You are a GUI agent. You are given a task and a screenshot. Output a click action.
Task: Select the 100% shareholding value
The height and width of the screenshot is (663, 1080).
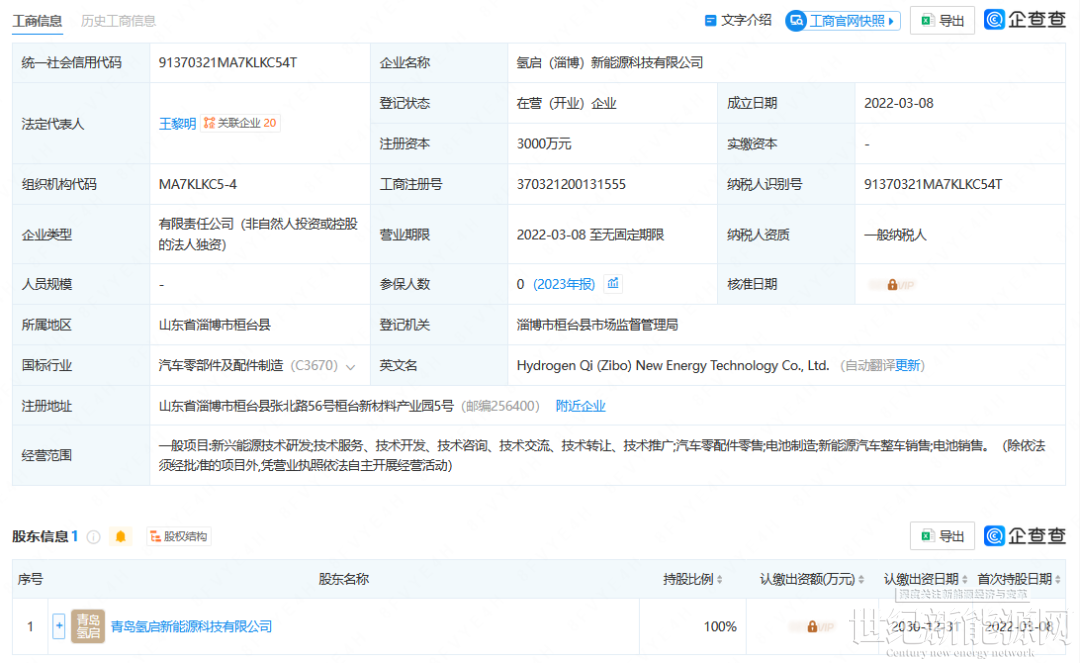(x=720, y=627)
